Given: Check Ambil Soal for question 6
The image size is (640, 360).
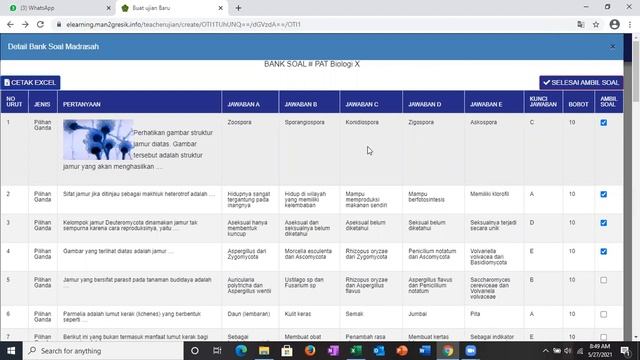Looking at the screenshot, I should [x=603, y=314].
